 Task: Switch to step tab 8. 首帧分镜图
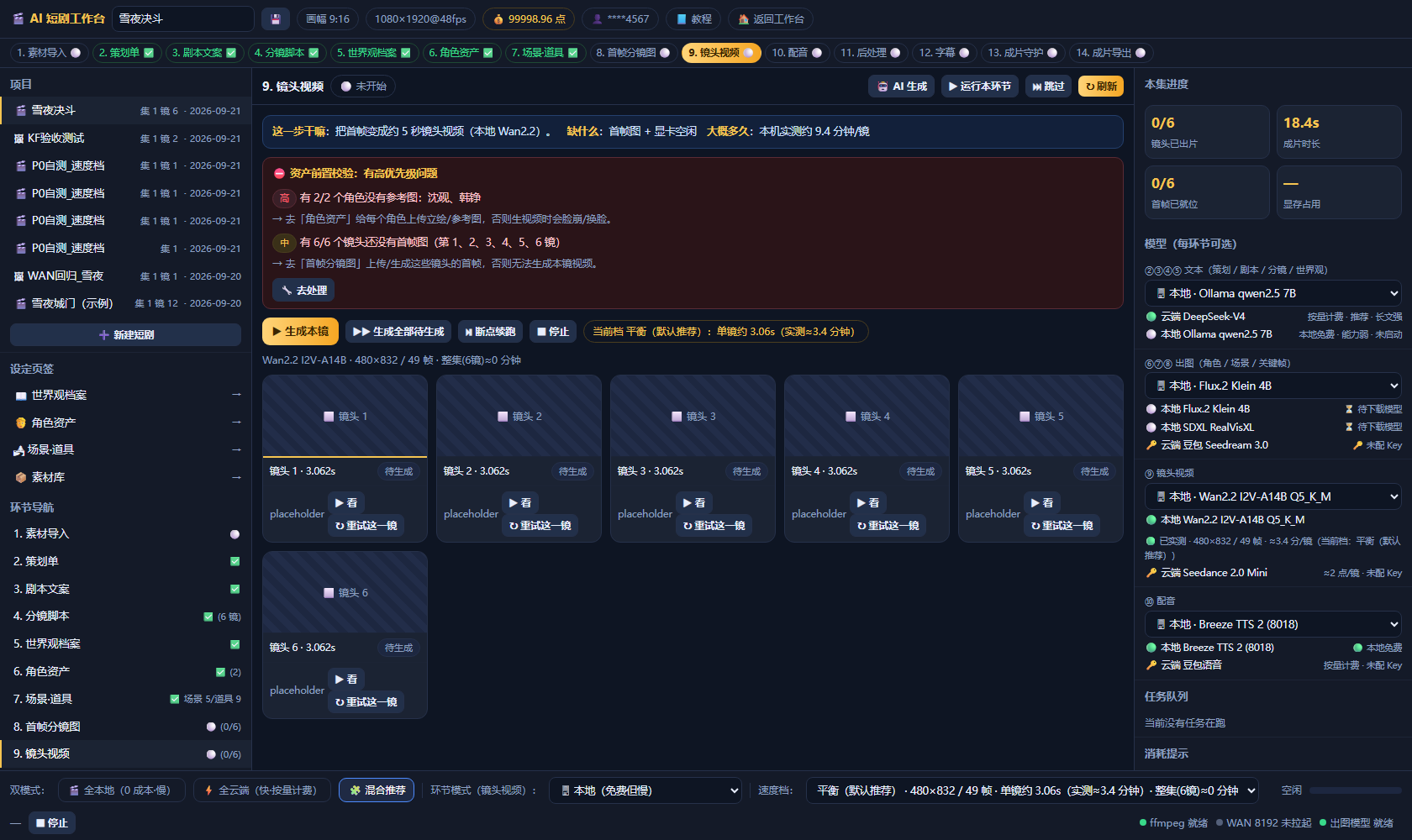[x=633, y=53]
